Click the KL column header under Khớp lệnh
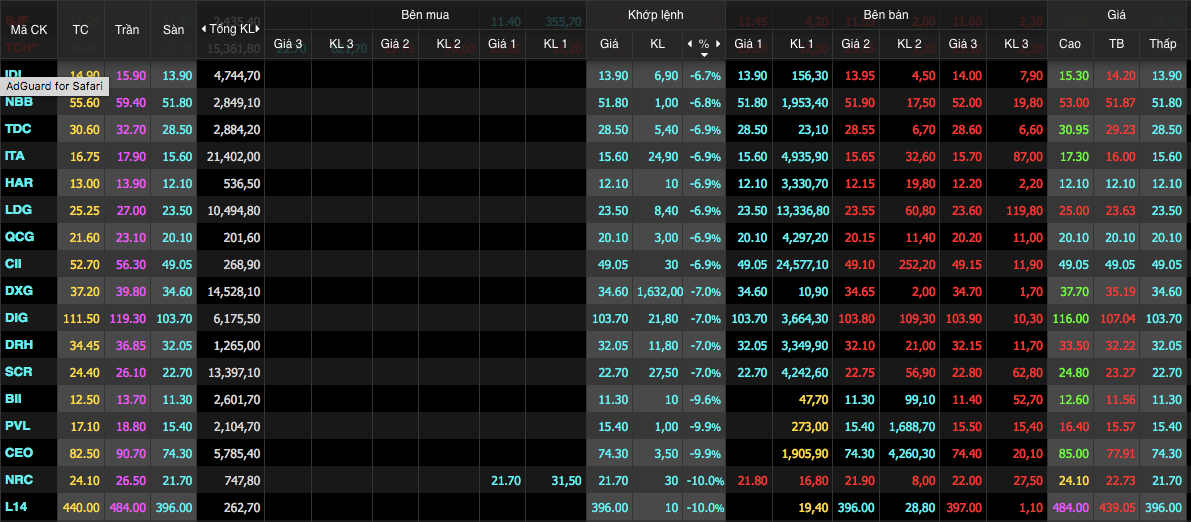The width and height of the screenshot is (1191, 522). tap(657, 44)
